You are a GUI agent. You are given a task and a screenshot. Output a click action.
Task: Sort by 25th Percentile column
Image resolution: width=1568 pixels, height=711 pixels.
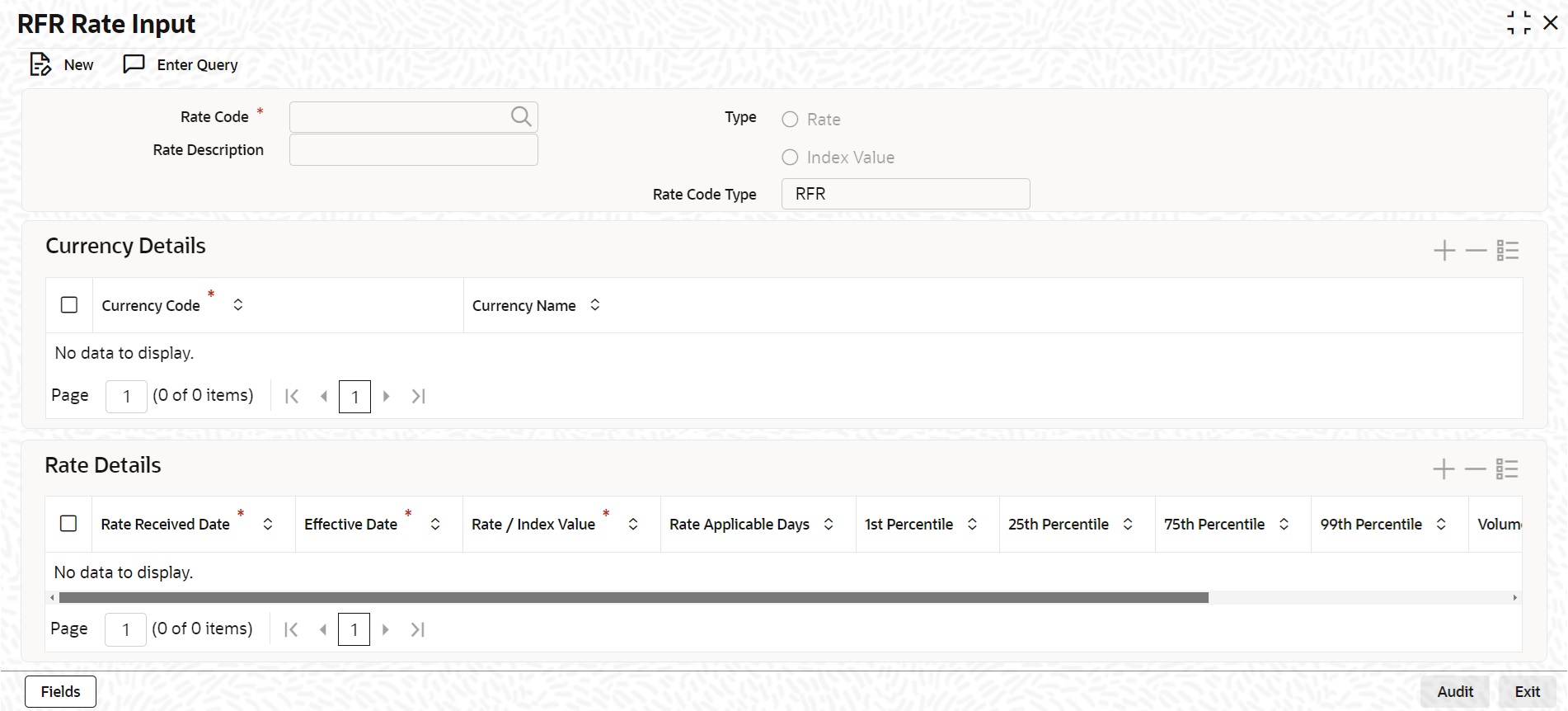(x=1128, y=524)
